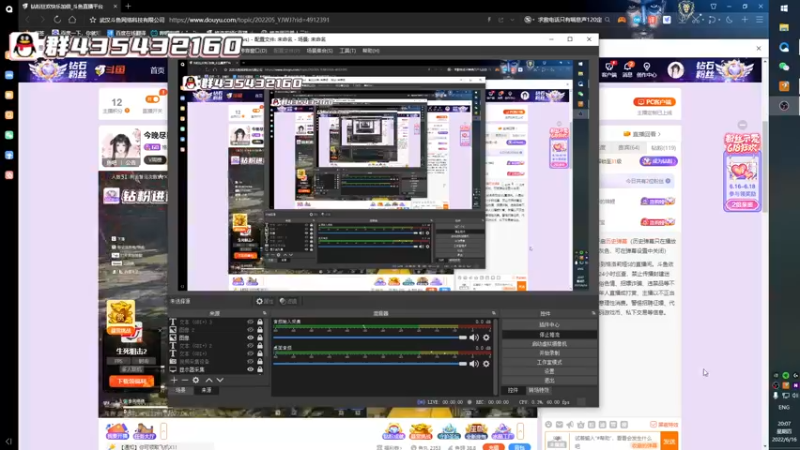Collapse the promotion banner with minus circle
This screenshot has height=450, width=800.
coord(742,124)
